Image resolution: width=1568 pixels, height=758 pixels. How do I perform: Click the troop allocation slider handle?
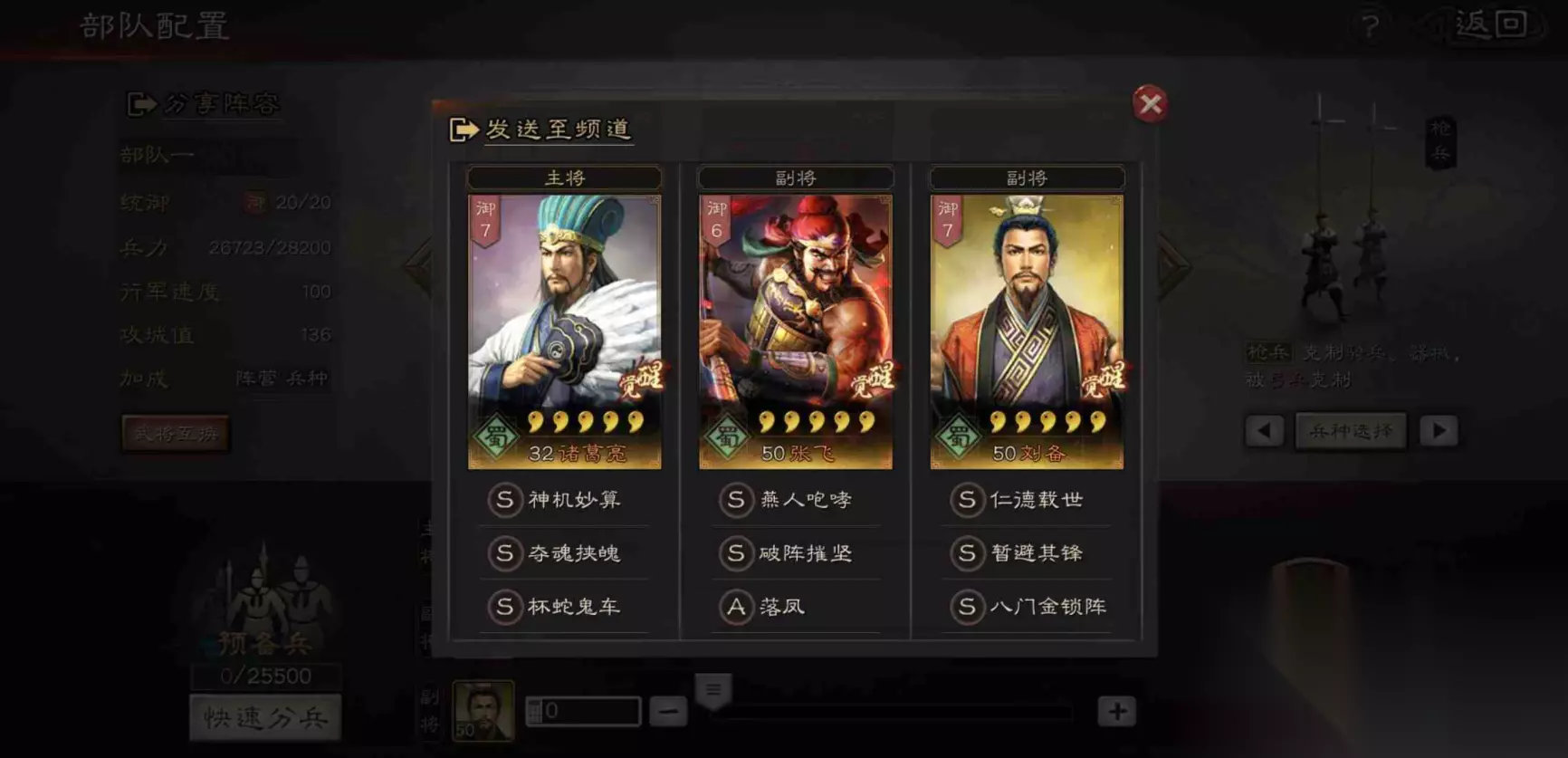point(713,692)
